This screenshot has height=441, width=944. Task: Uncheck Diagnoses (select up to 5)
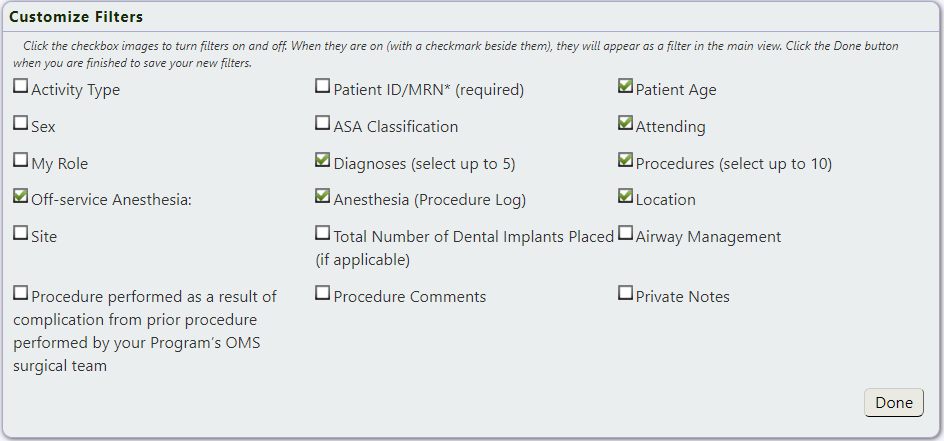pyautogui.click(x=323, y=159)
